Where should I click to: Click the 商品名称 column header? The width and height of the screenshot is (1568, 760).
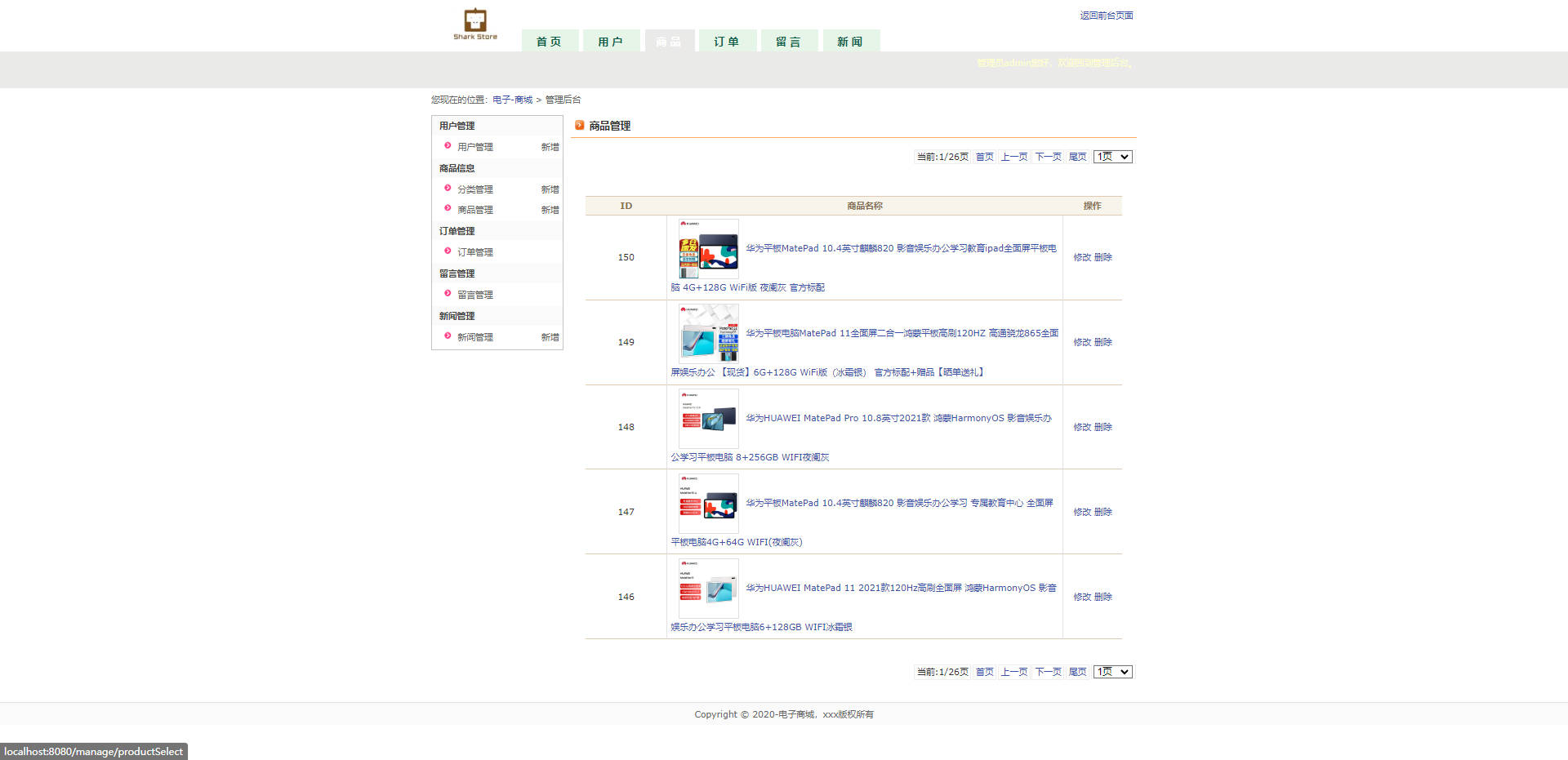(865, 206)
